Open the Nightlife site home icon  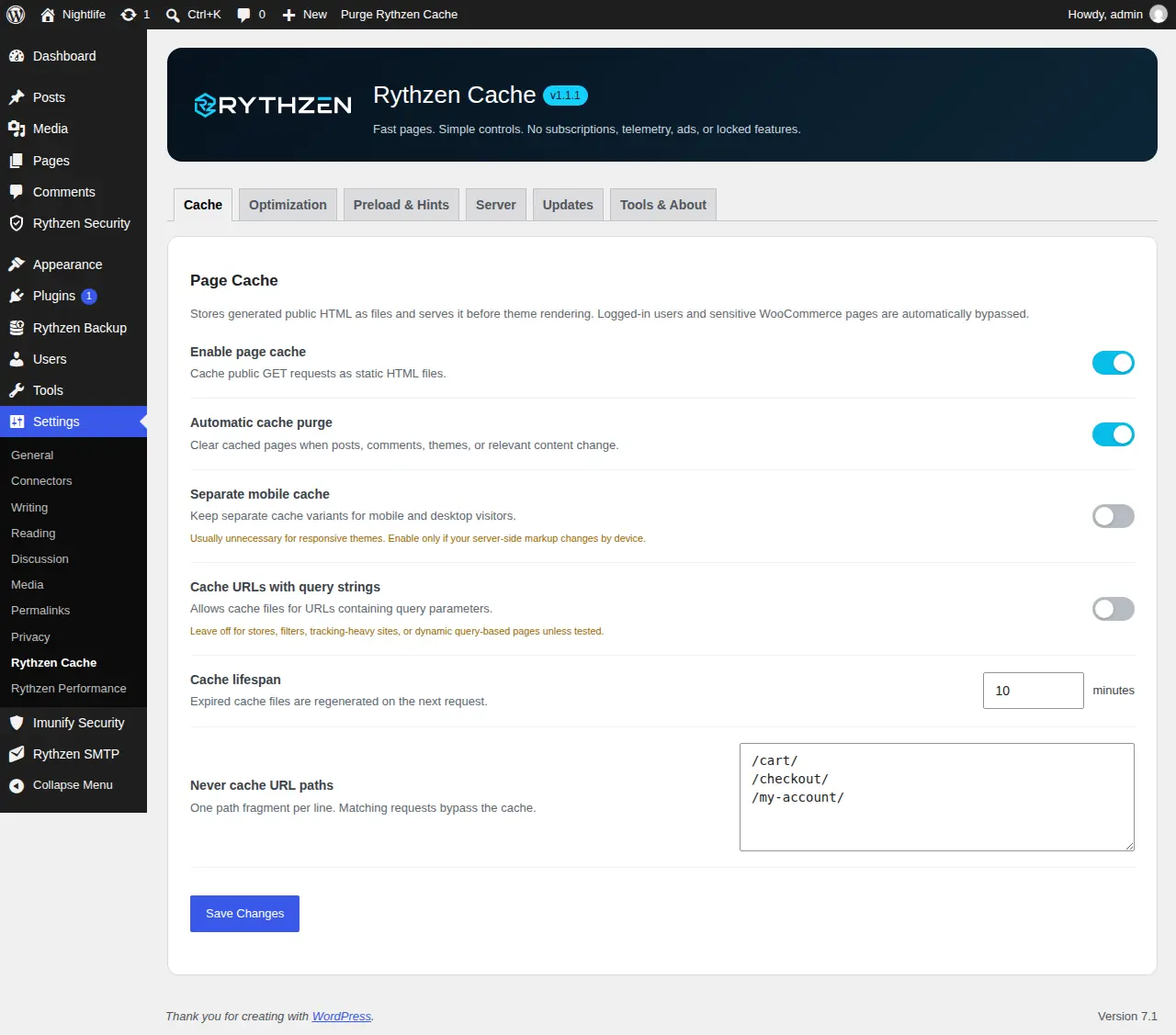[48, 15]
